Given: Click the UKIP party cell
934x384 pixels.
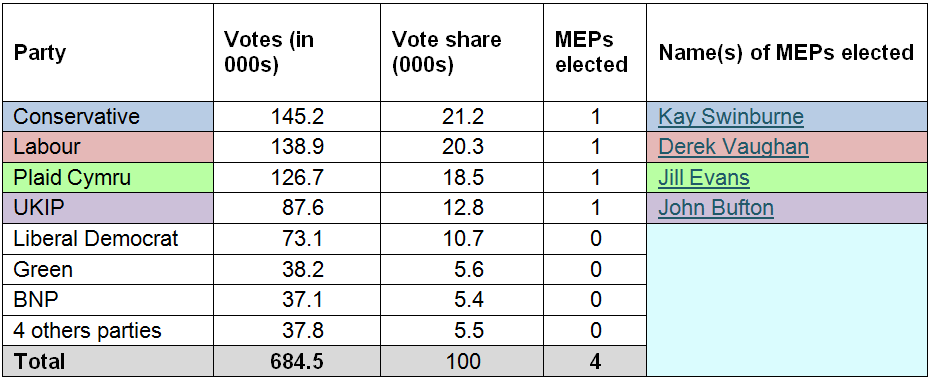Looking at the screenshot, I should pyautogui.click(x=108, y=208).
